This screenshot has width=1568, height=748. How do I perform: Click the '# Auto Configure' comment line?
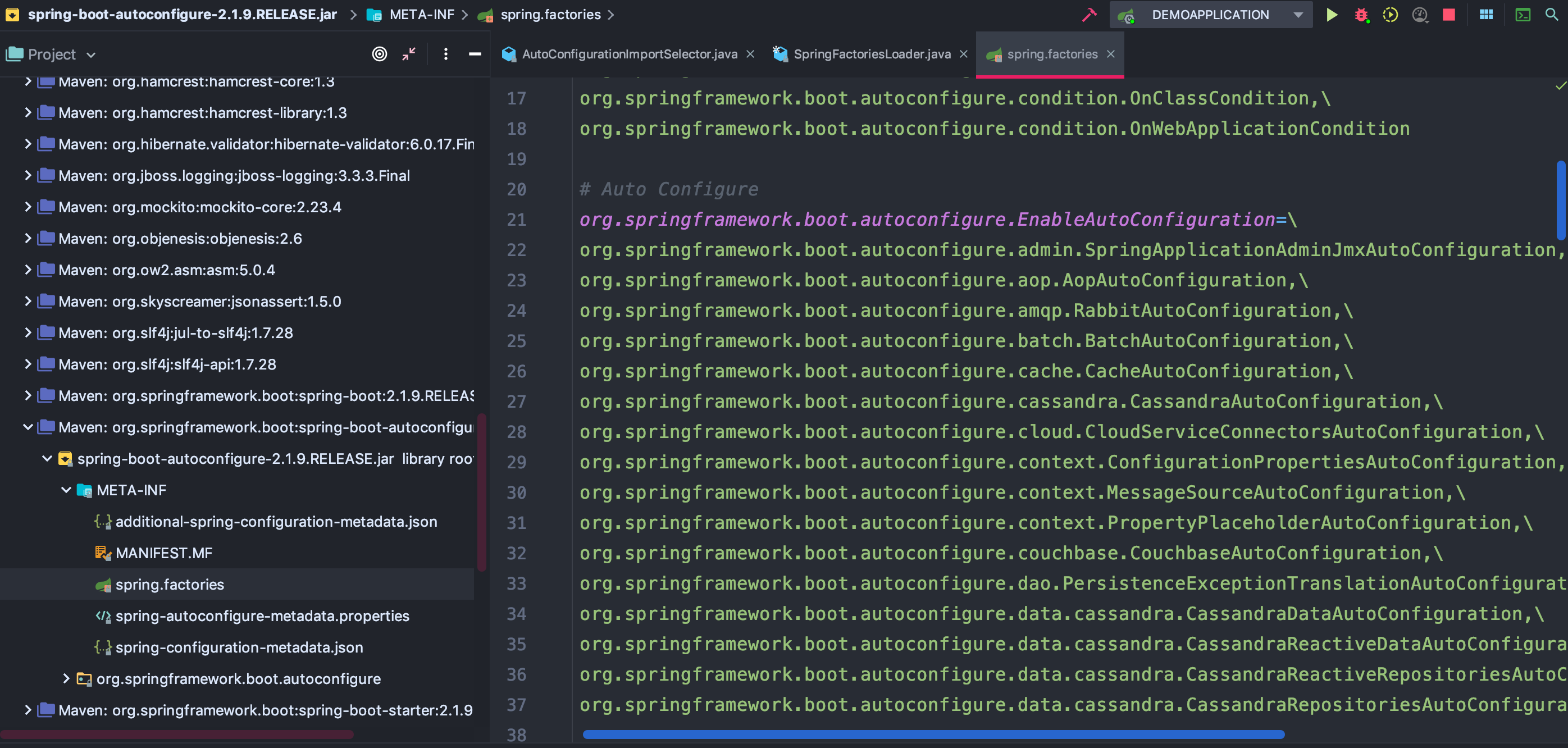pos(669,189)
